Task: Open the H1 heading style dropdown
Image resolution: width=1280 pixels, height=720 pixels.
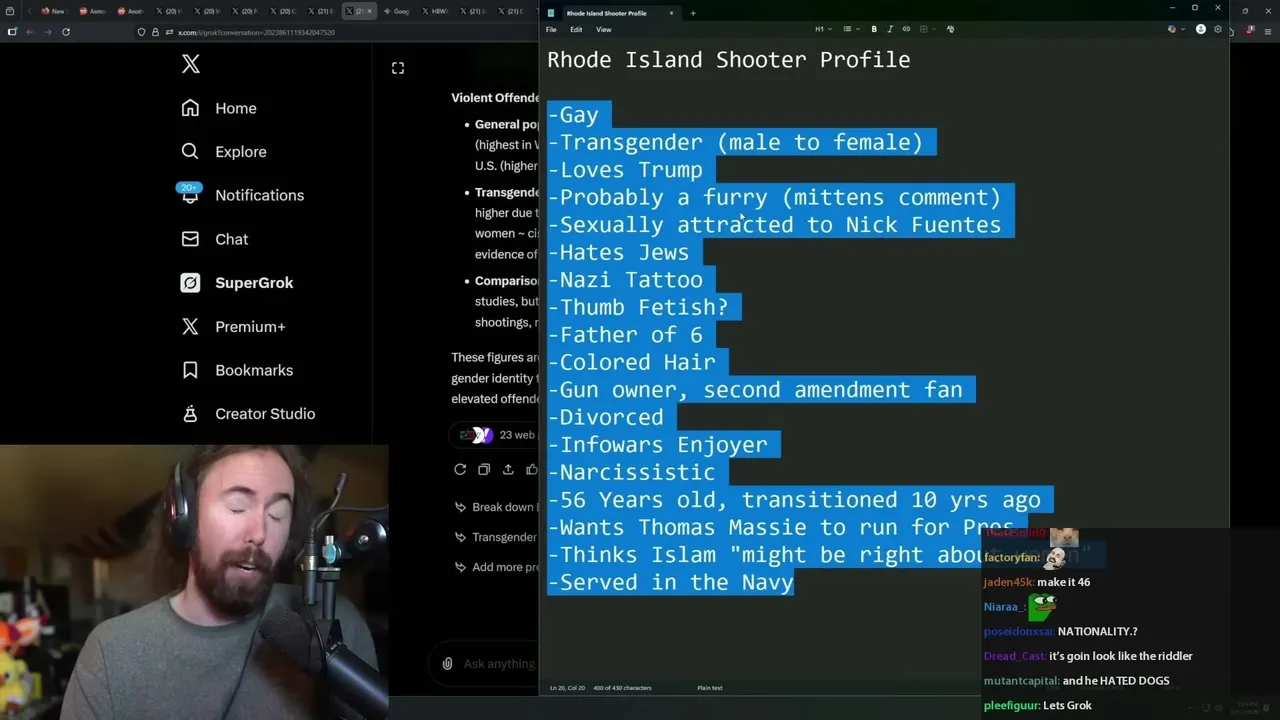Action: [822, 29]
